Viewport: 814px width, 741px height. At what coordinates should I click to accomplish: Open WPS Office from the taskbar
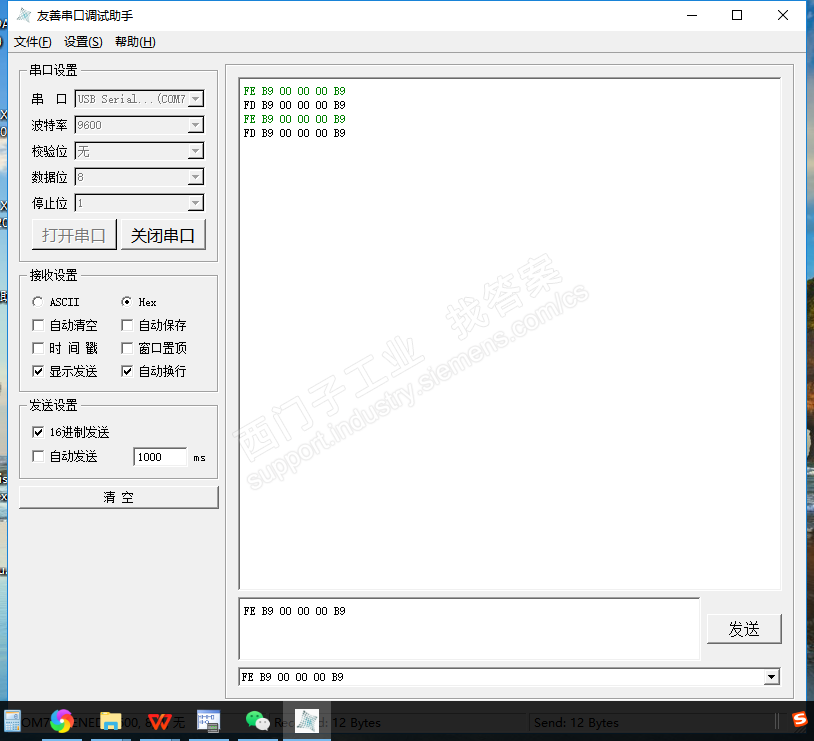coord(159,721)
